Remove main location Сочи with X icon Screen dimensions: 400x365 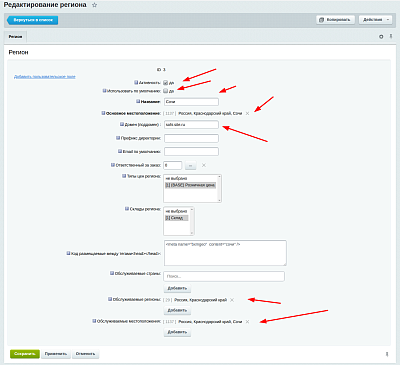[x=247, y=113]
